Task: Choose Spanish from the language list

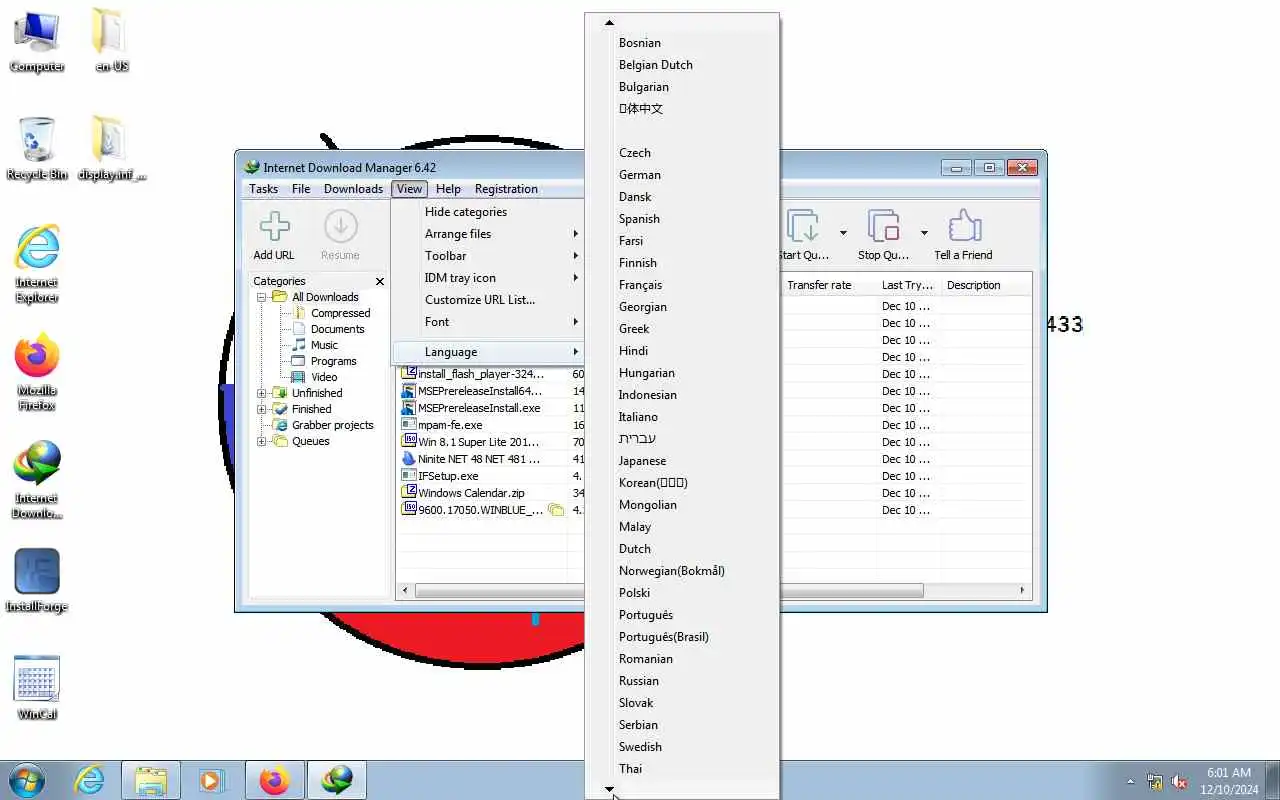Action: [x=682, y=219]
